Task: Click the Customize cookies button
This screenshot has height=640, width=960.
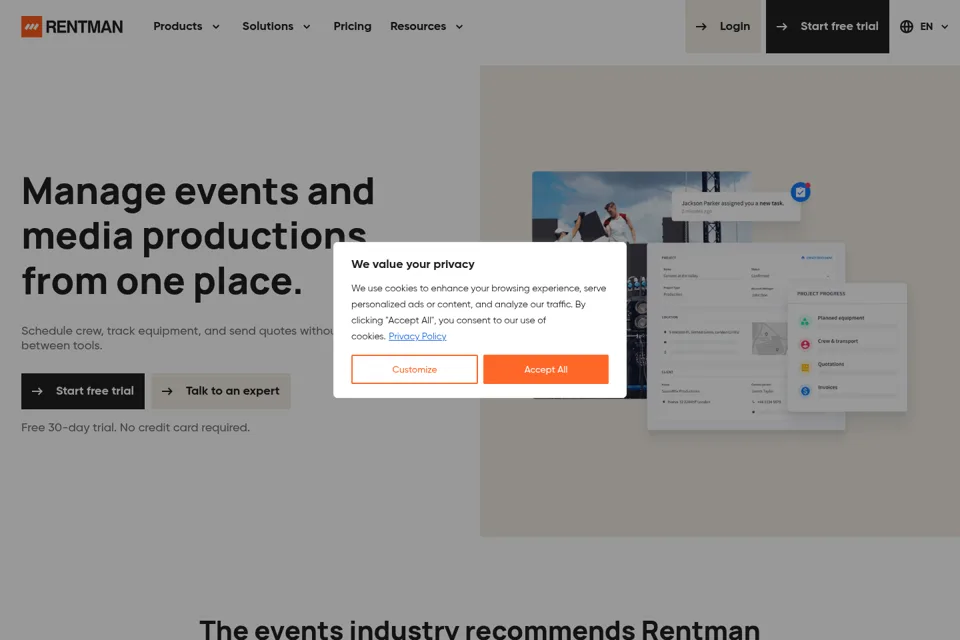Action: click(414, 369)
